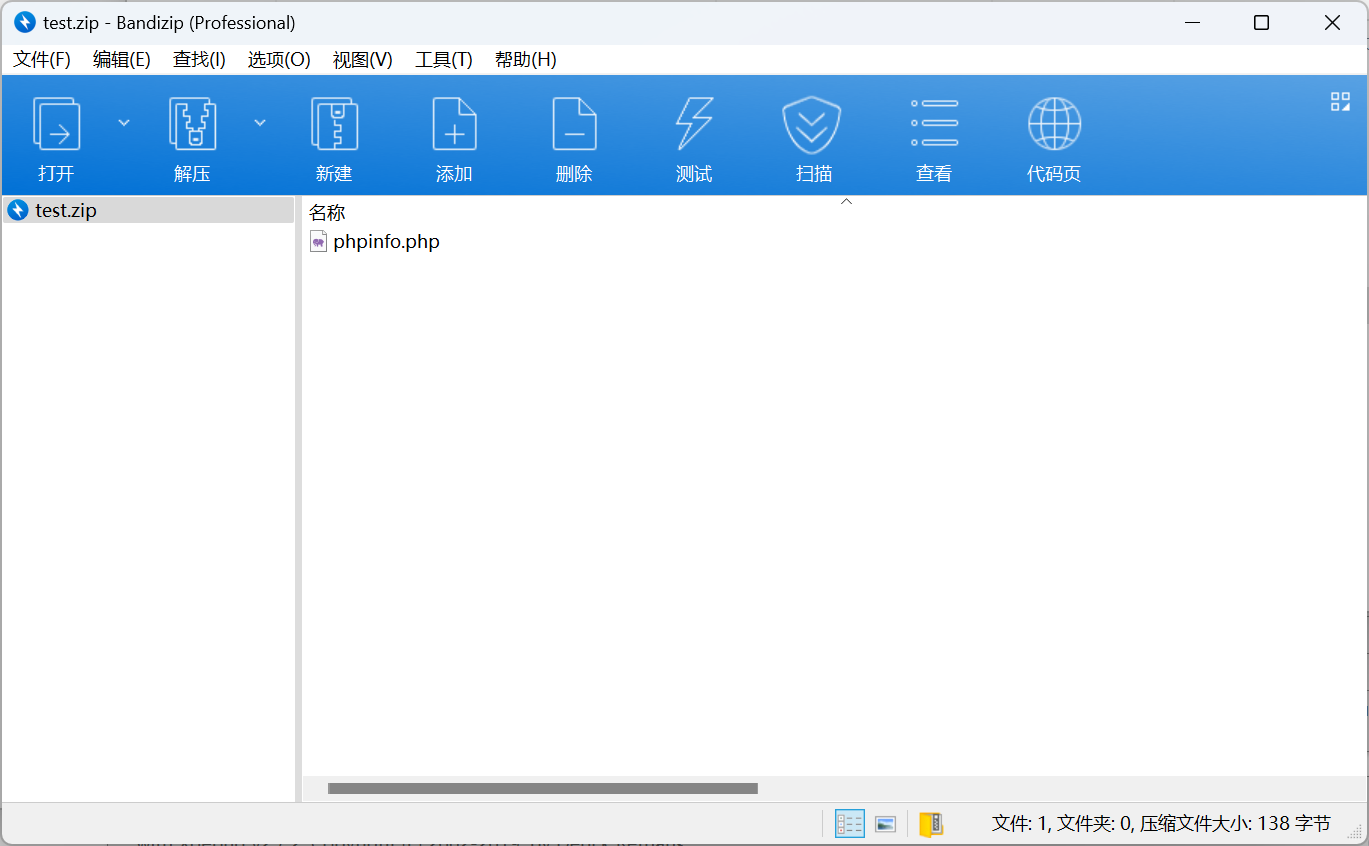1369x846 pixels.
Task: Click the Code page (代码页) globe icon
Action: [x=1054, y=124]
